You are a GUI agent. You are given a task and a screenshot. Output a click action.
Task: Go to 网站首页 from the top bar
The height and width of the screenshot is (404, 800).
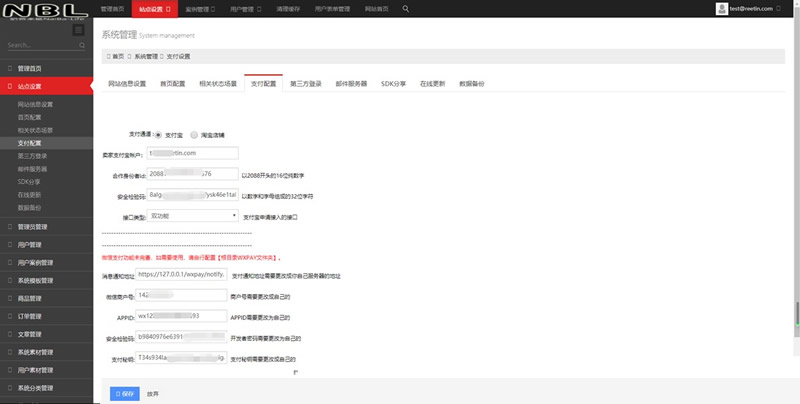377,9
